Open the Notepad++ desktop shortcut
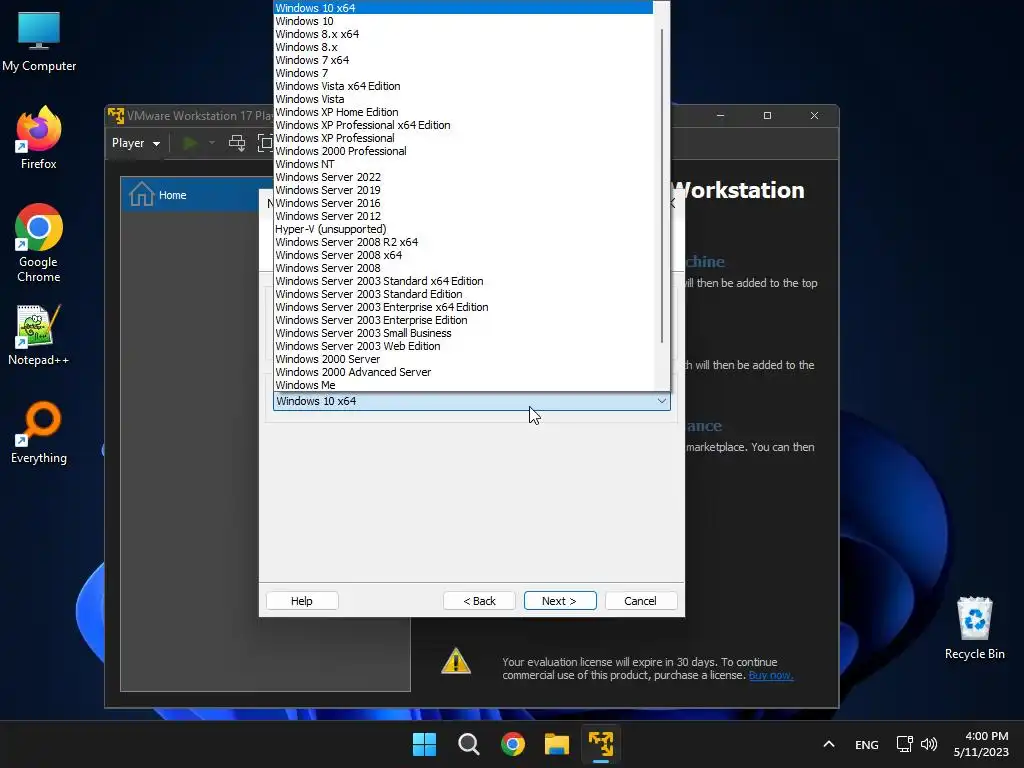1024x768 pixels. [39, 335]
